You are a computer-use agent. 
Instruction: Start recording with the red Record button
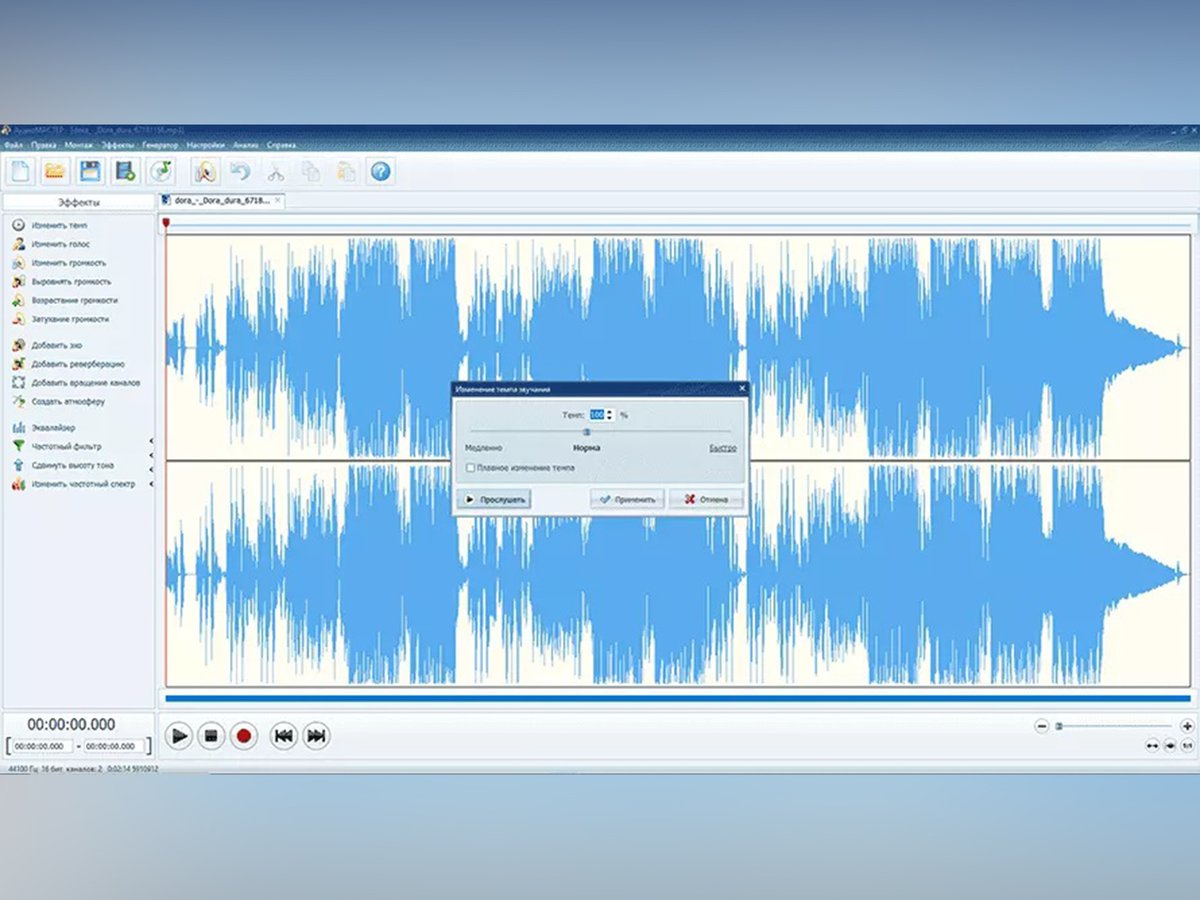[243, 736]
